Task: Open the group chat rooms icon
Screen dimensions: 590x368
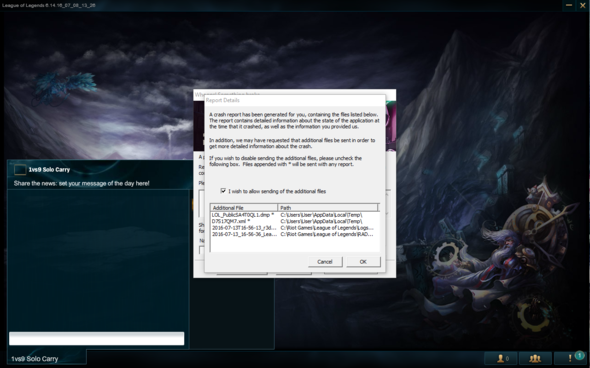Action: click(x=535, y=358)
